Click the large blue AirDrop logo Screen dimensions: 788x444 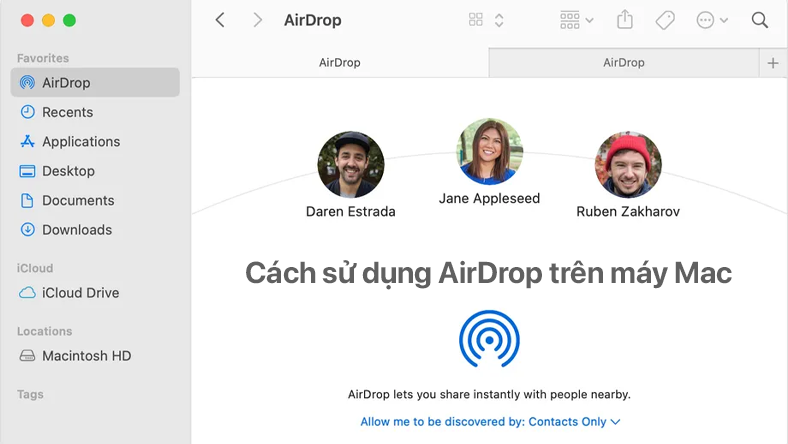point(489,339)
